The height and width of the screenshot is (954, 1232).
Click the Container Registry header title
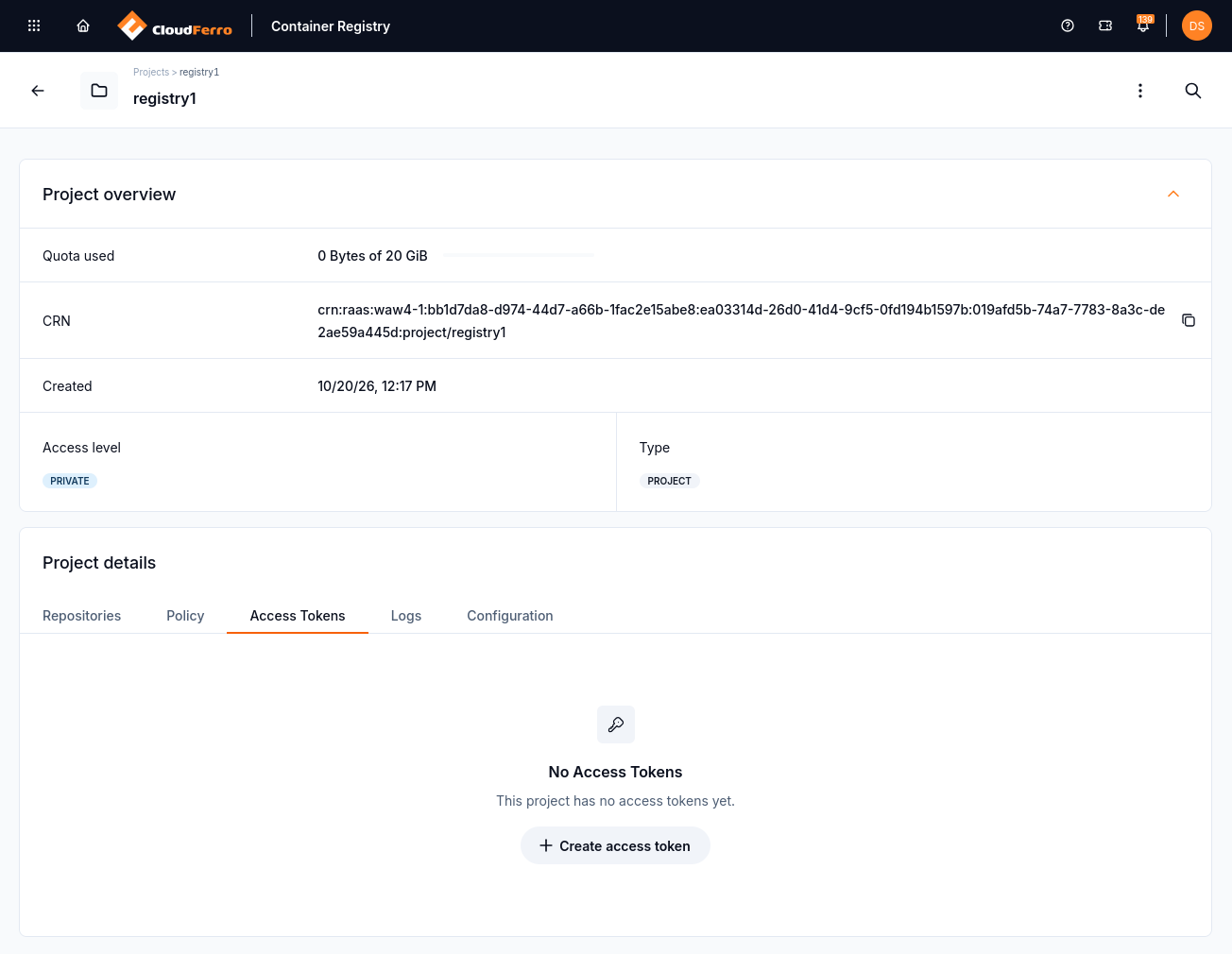click(331, 26)
